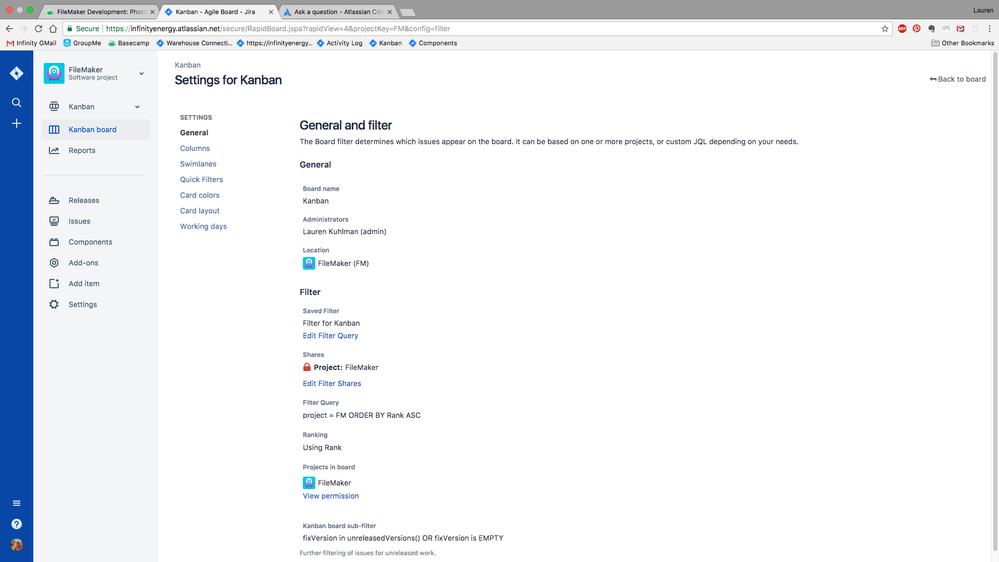Click the Lauren Kuhlman (admin) administrators value
Image resolution: width=999 pixels, height=562 pixels.
coord(344,231)
